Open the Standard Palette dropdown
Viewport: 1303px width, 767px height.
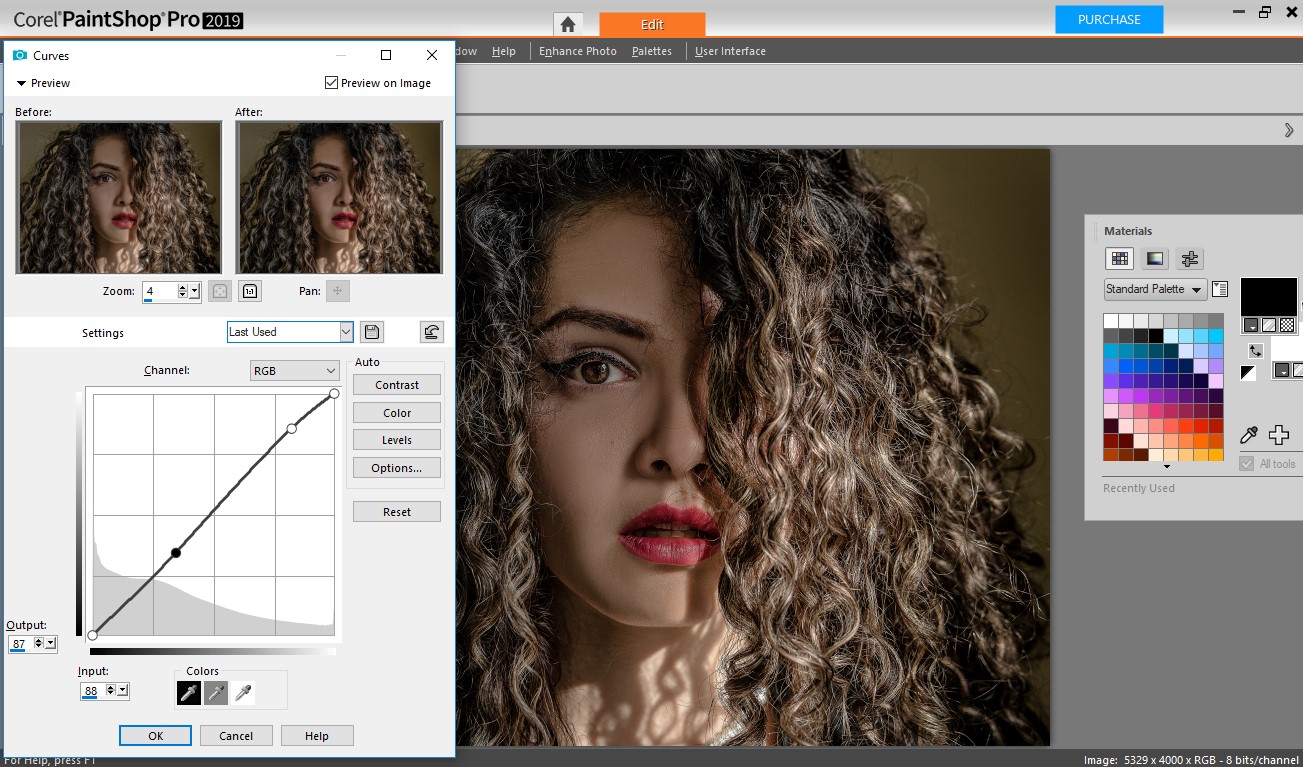[x=1154, y=289]
